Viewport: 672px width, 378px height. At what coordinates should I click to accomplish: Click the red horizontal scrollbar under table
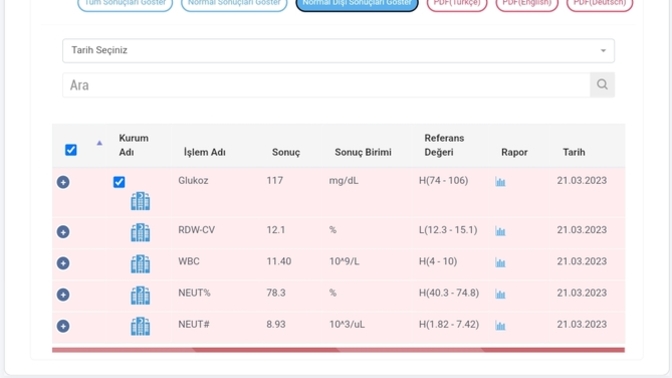pyautogui.click(x=338, y=350)
